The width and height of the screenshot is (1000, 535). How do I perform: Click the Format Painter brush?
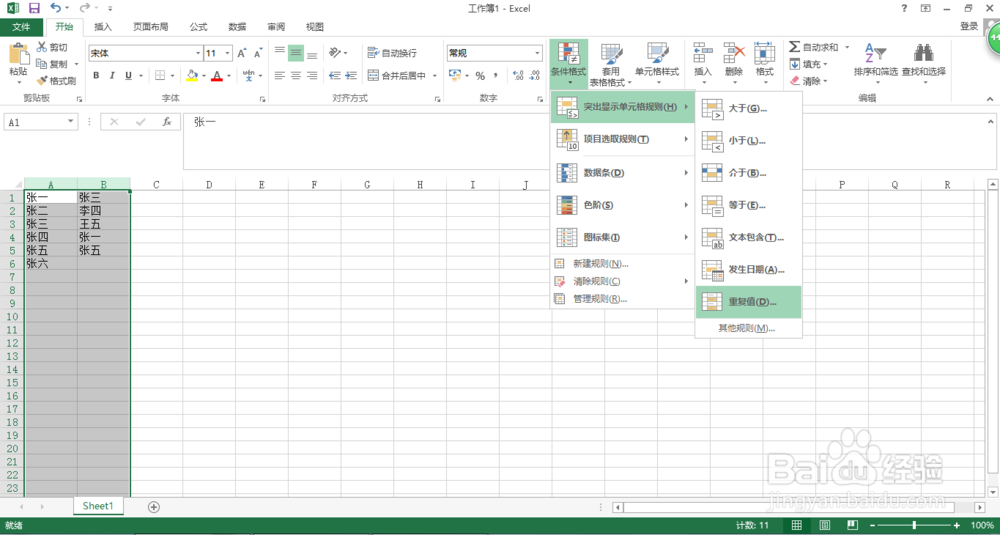(42, 81)
